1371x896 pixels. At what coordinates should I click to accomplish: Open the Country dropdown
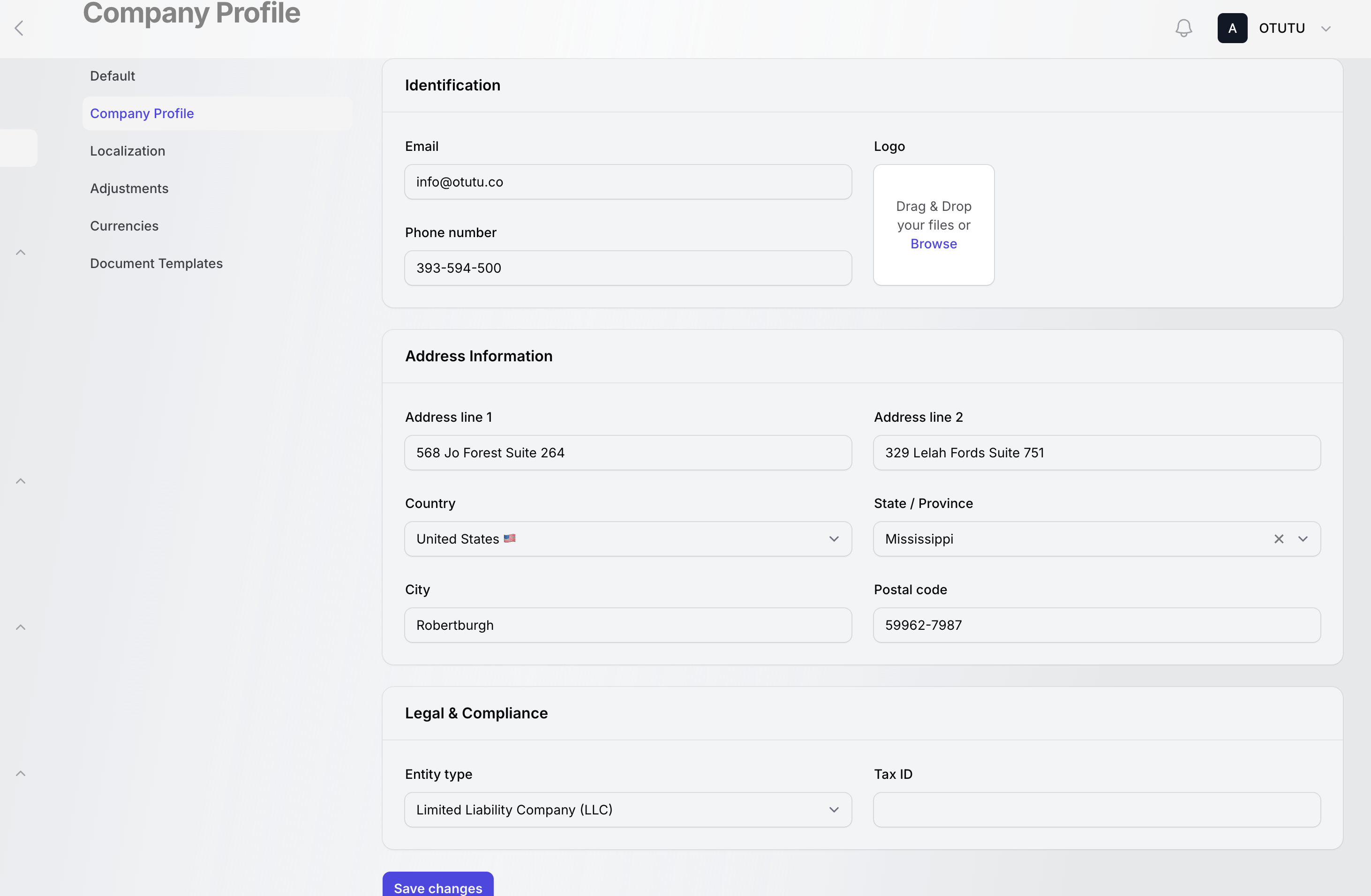pyautogui.click(x=627, y=539)
